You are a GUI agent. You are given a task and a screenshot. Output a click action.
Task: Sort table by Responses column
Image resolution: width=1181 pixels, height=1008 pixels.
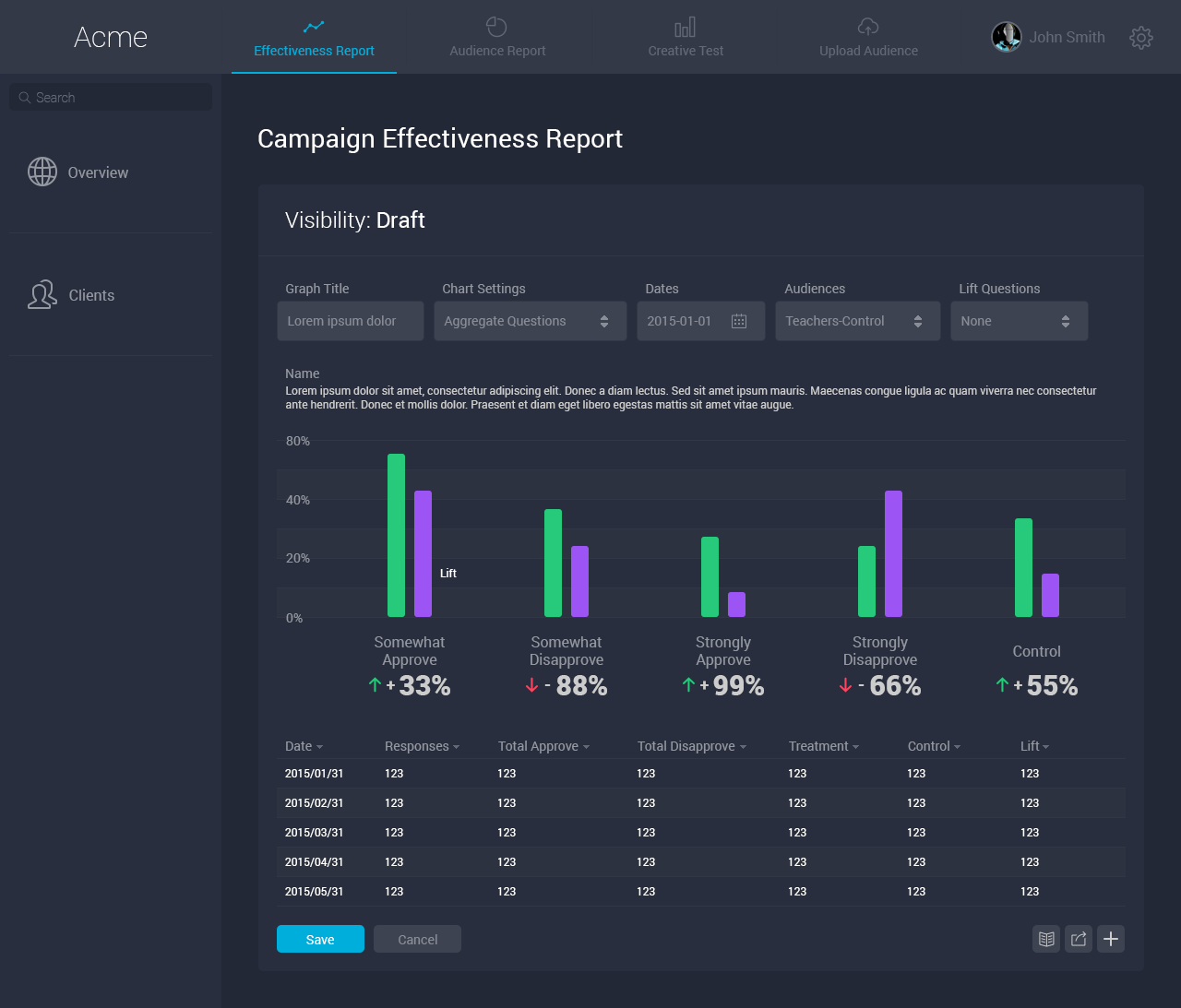(422, 746)
